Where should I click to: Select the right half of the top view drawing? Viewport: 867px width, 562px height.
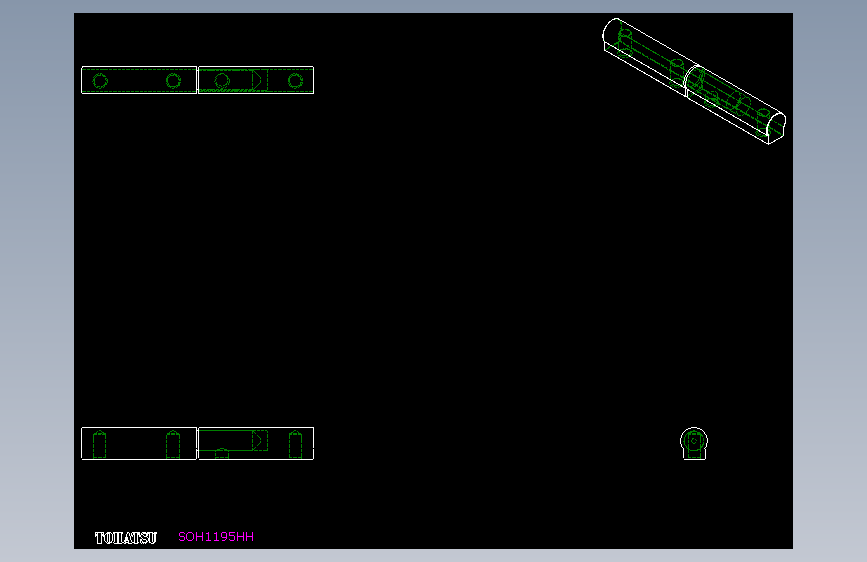coord(256,80)
